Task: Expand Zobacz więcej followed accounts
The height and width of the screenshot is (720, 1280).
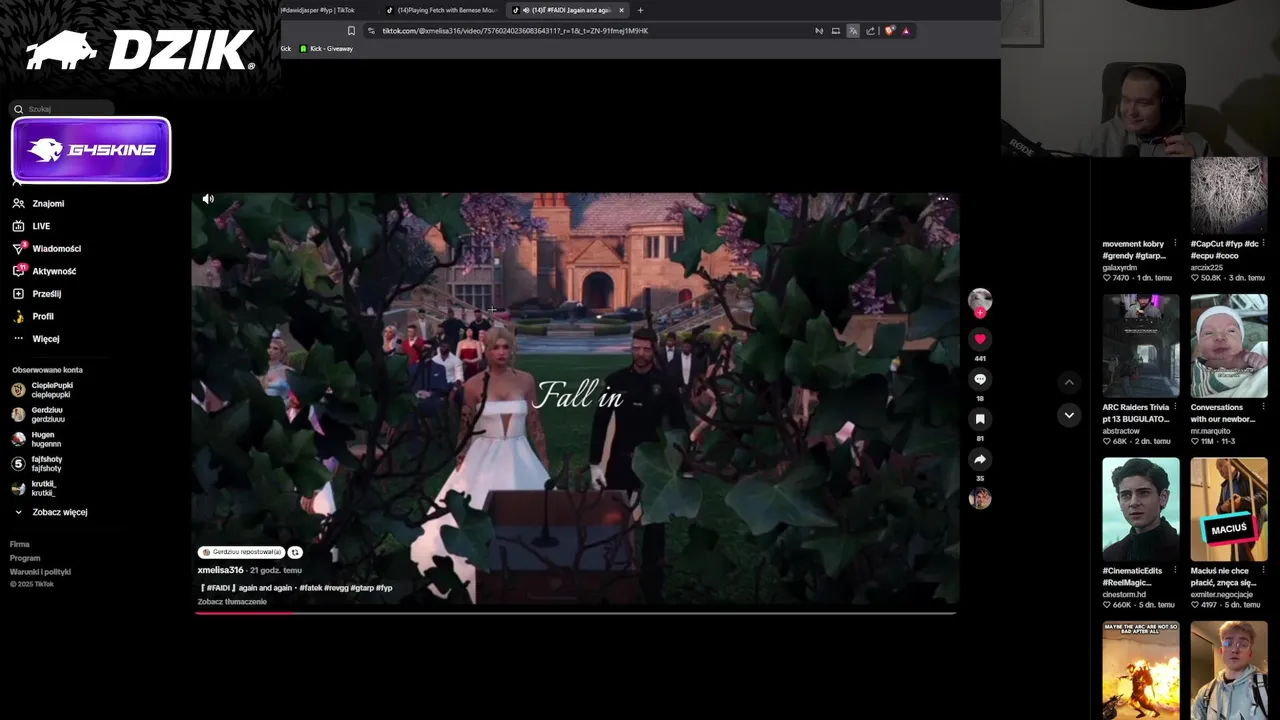Action: click(51, 512)
